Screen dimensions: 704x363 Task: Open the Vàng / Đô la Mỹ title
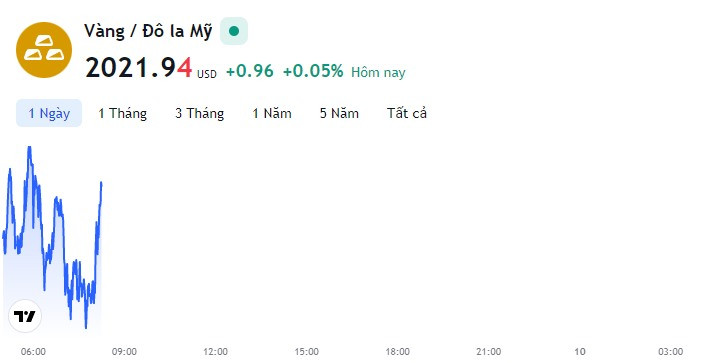(148, 31)
